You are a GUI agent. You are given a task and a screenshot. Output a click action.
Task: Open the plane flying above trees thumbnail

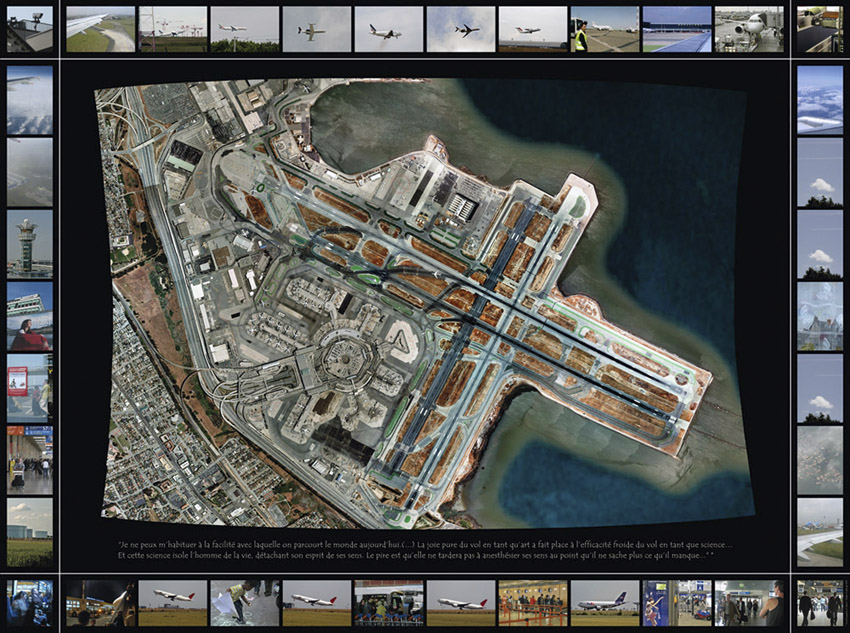(x=244, y=29)
